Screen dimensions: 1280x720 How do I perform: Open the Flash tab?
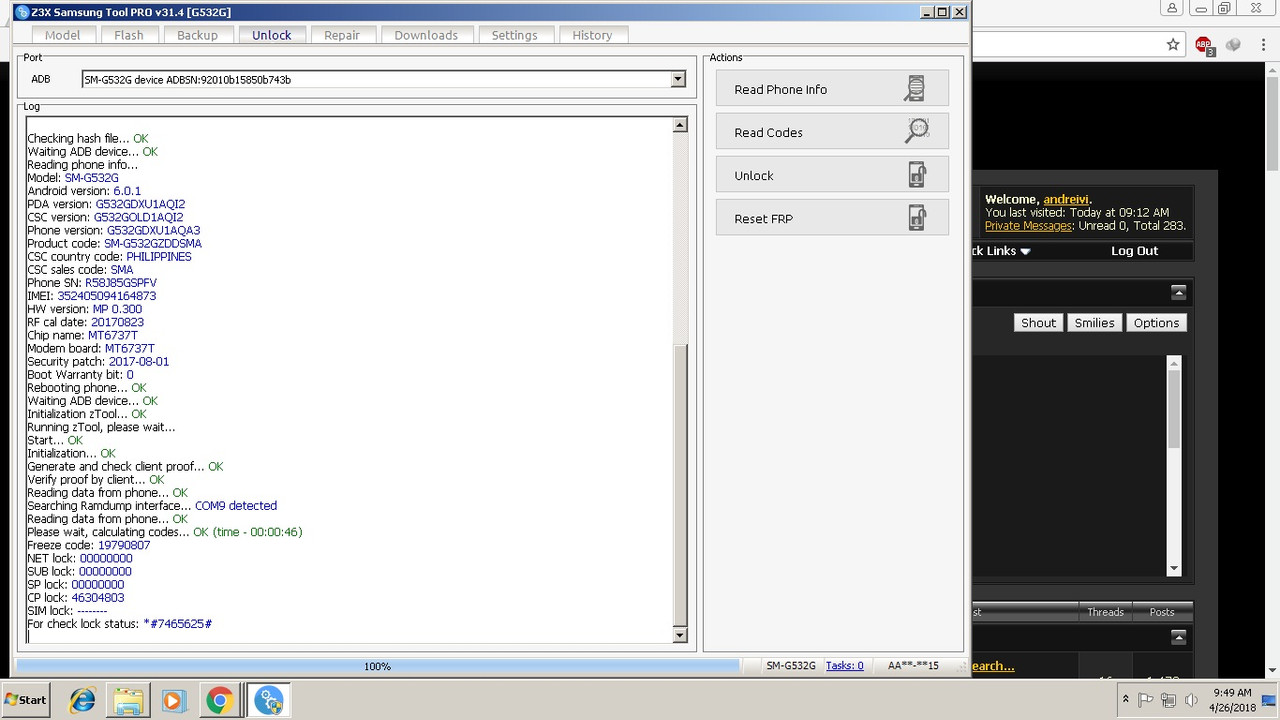[x=129, y=35]
